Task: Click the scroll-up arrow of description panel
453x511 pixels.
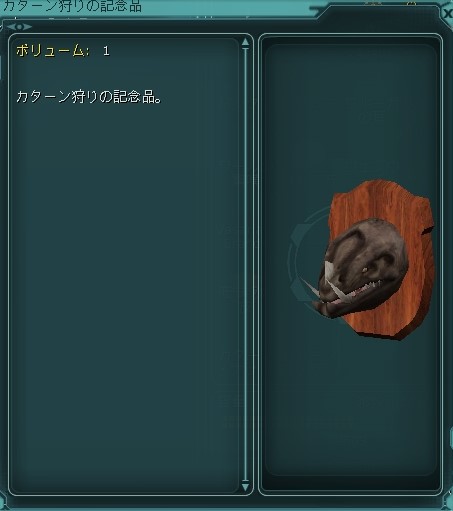Action: 246,42
